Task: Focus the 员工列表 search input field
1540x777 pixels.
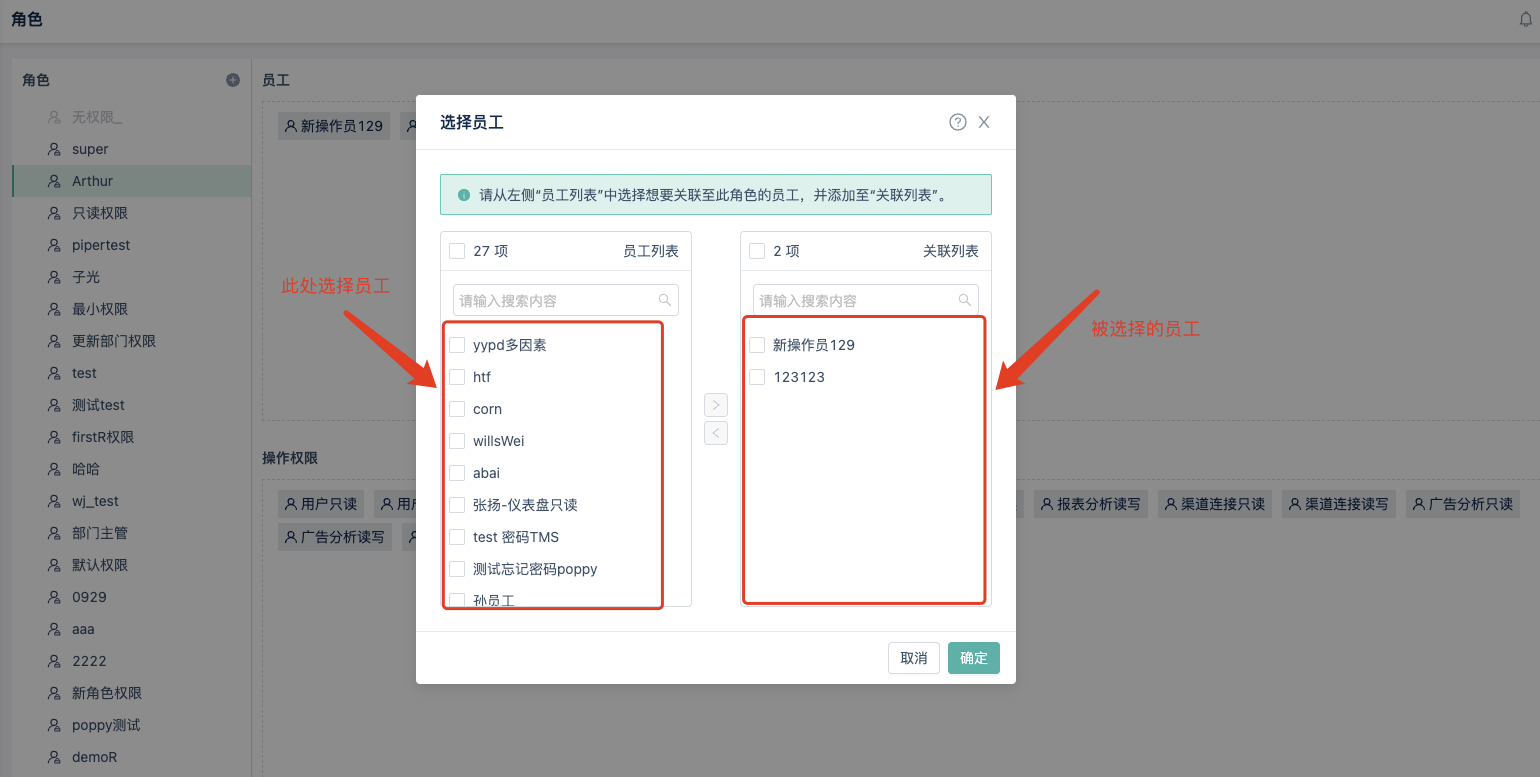Action: point(566,300)
